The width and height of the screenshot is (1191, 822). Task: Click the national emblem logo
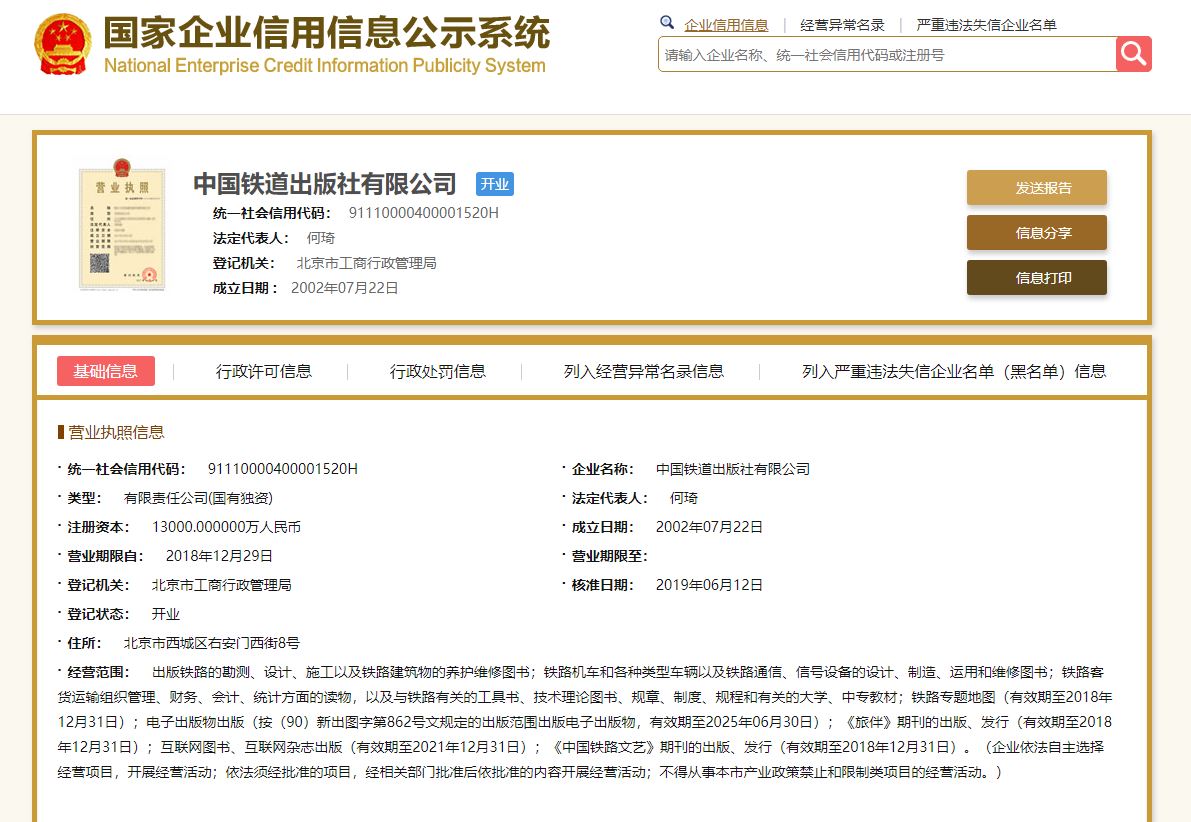pos(62,44)
